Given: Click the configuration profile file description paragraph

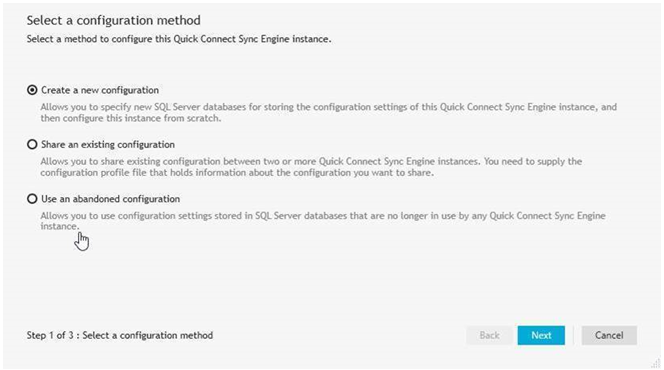Looking at the screenshot, I should (x=311, y=167).
